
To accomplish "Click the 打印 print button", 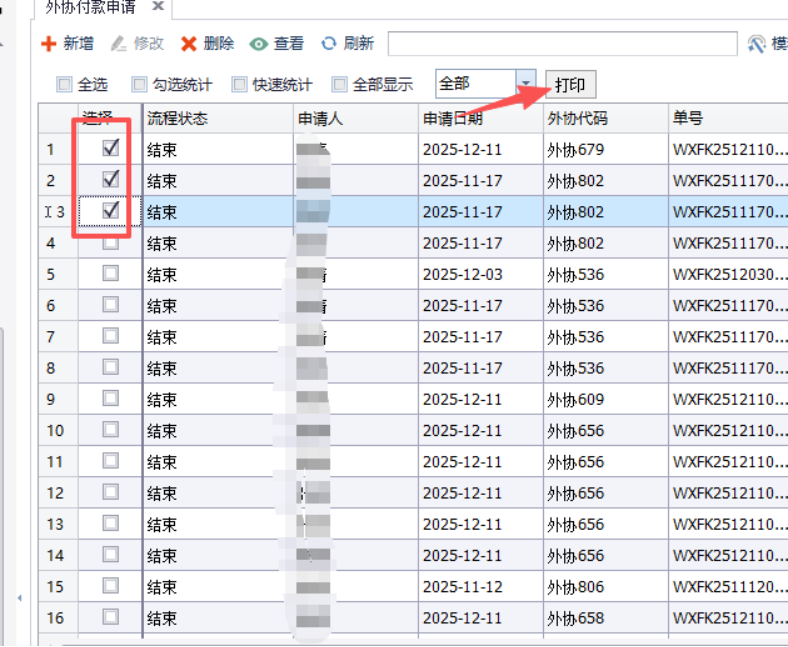I will coord(570,85).
